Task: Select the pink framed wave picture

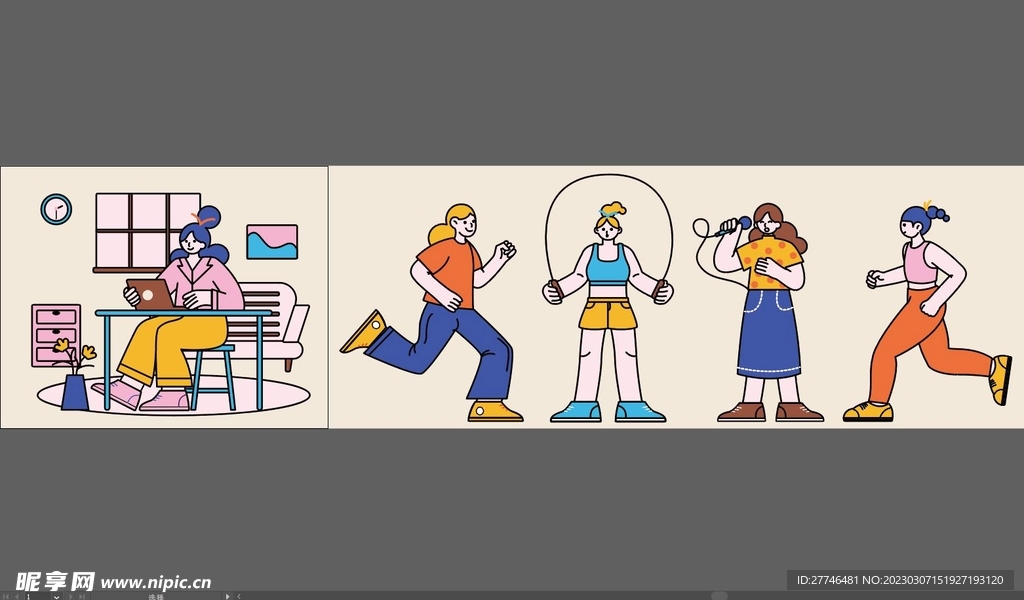Action: [272, 242]
